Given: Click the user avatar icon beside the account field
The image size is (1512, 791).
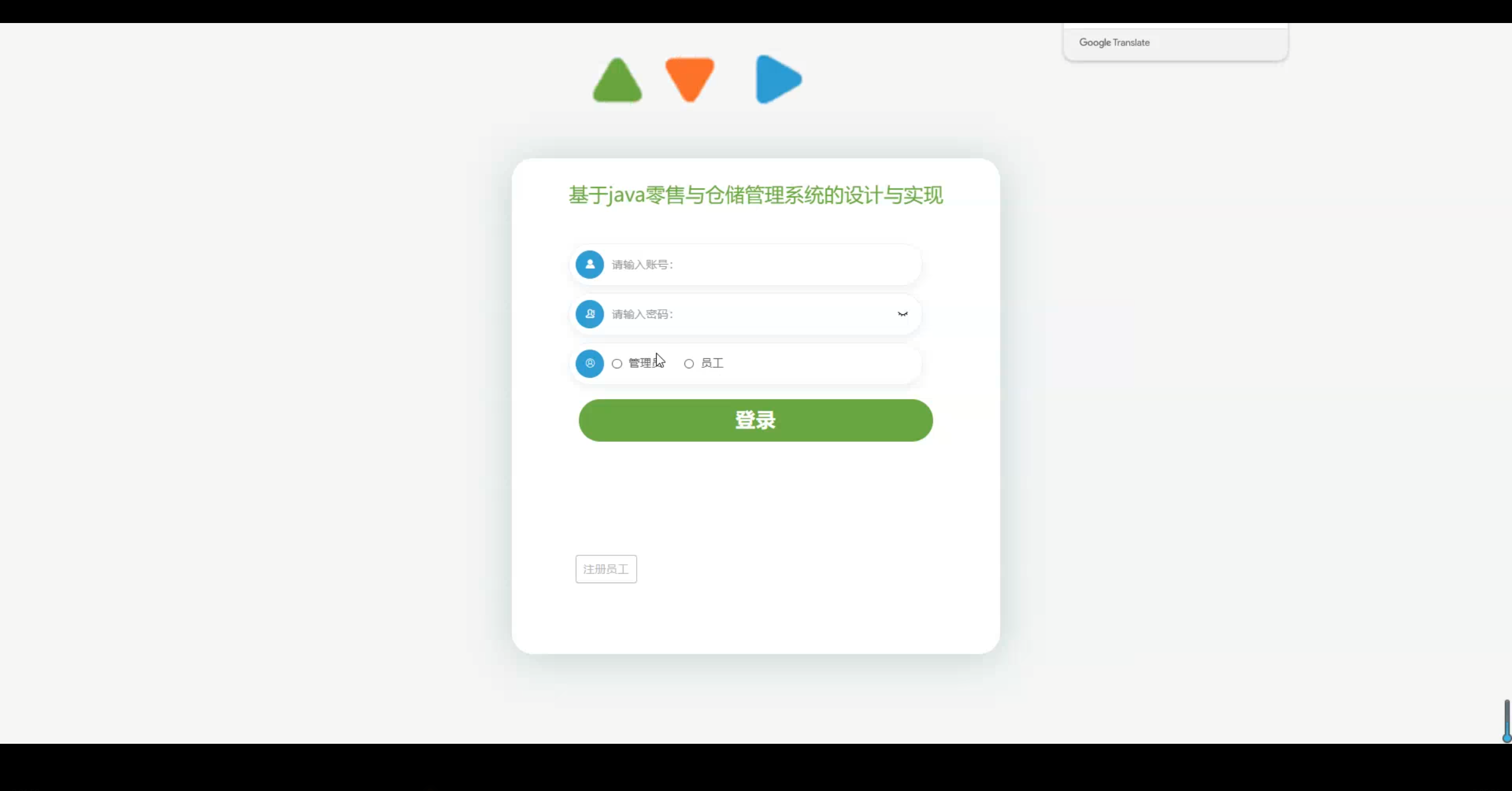Looking at the screenshot, I should click(x=589, y=264).
